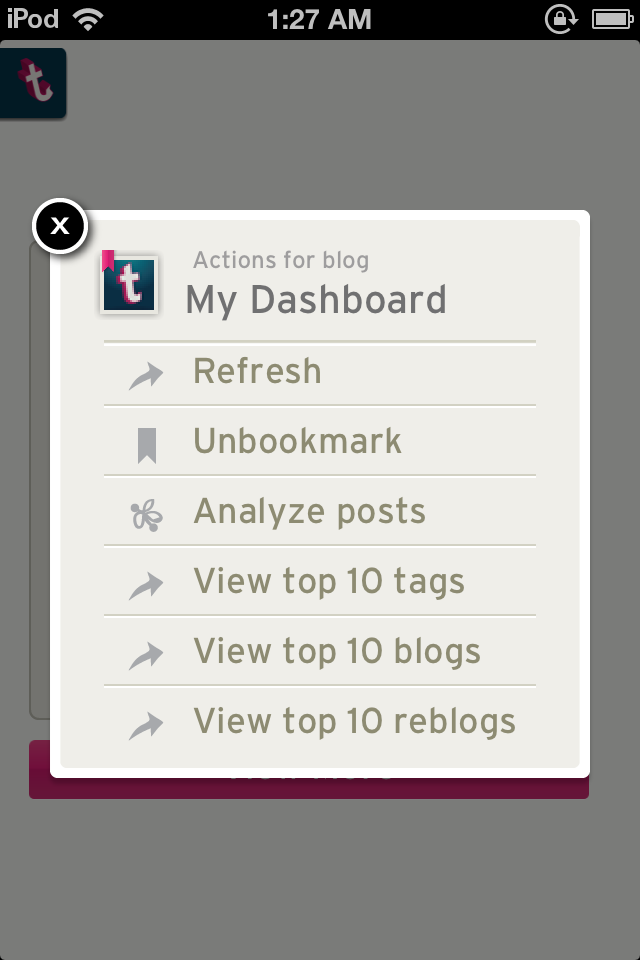Click the arrow icon beside View top 10 reblogs
Viewport: 640px width, 960px height.
[146, 726]
